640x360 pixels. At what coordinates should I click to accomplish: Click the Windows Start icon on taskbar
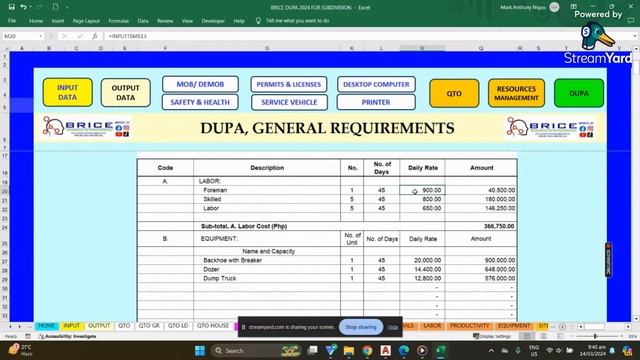point(200,351)
